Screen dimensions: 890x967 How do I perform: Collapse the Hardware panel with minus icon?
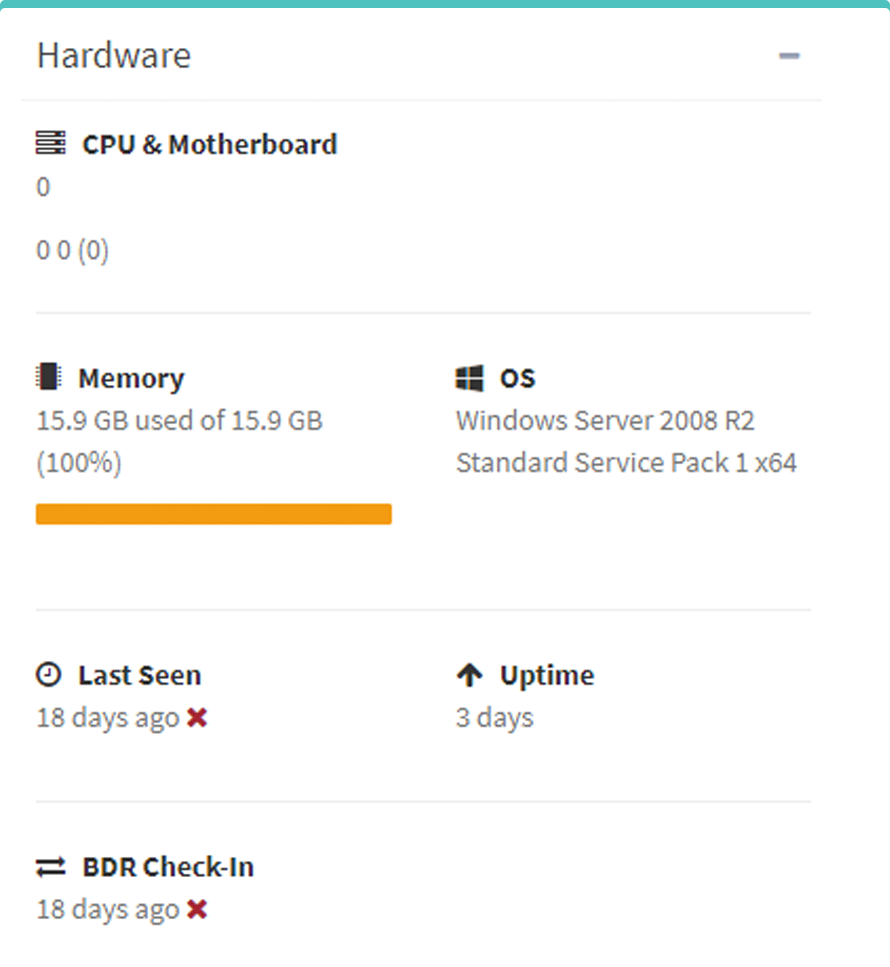(x=789, y=56)
